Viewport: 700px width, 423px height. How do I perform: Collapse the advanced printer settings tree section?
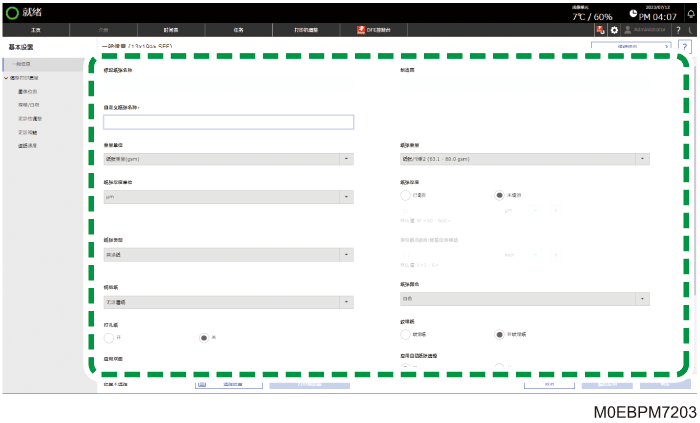pos(6,78)
